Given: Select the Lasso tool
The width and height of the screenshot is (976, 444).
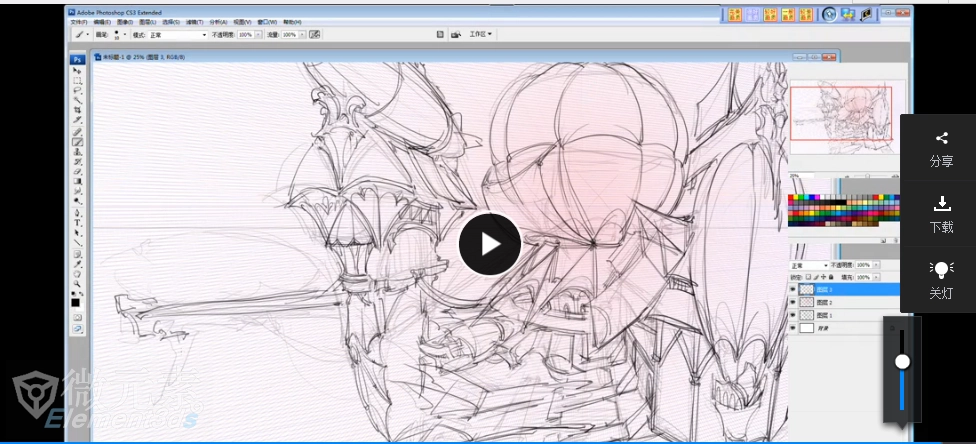Looking at the screenshot, I should click(x=77, y=91).
